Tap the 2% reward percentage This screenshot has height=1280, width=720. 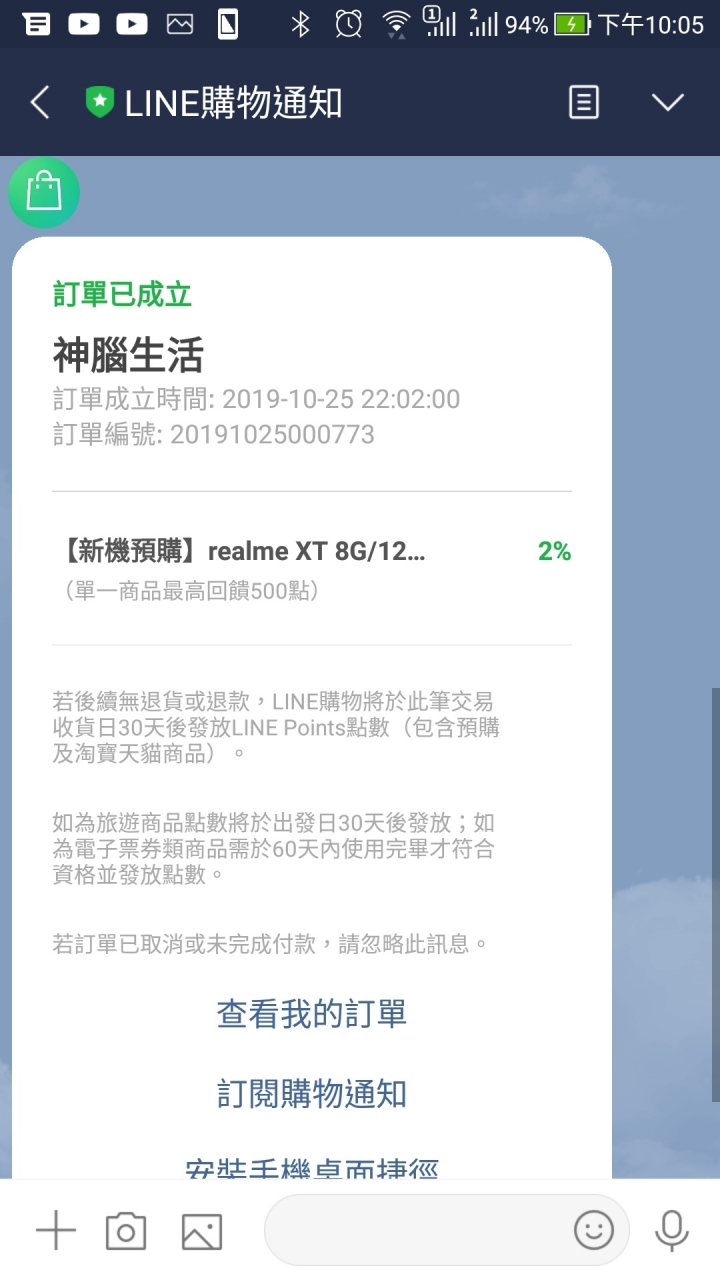click(554, 551)
